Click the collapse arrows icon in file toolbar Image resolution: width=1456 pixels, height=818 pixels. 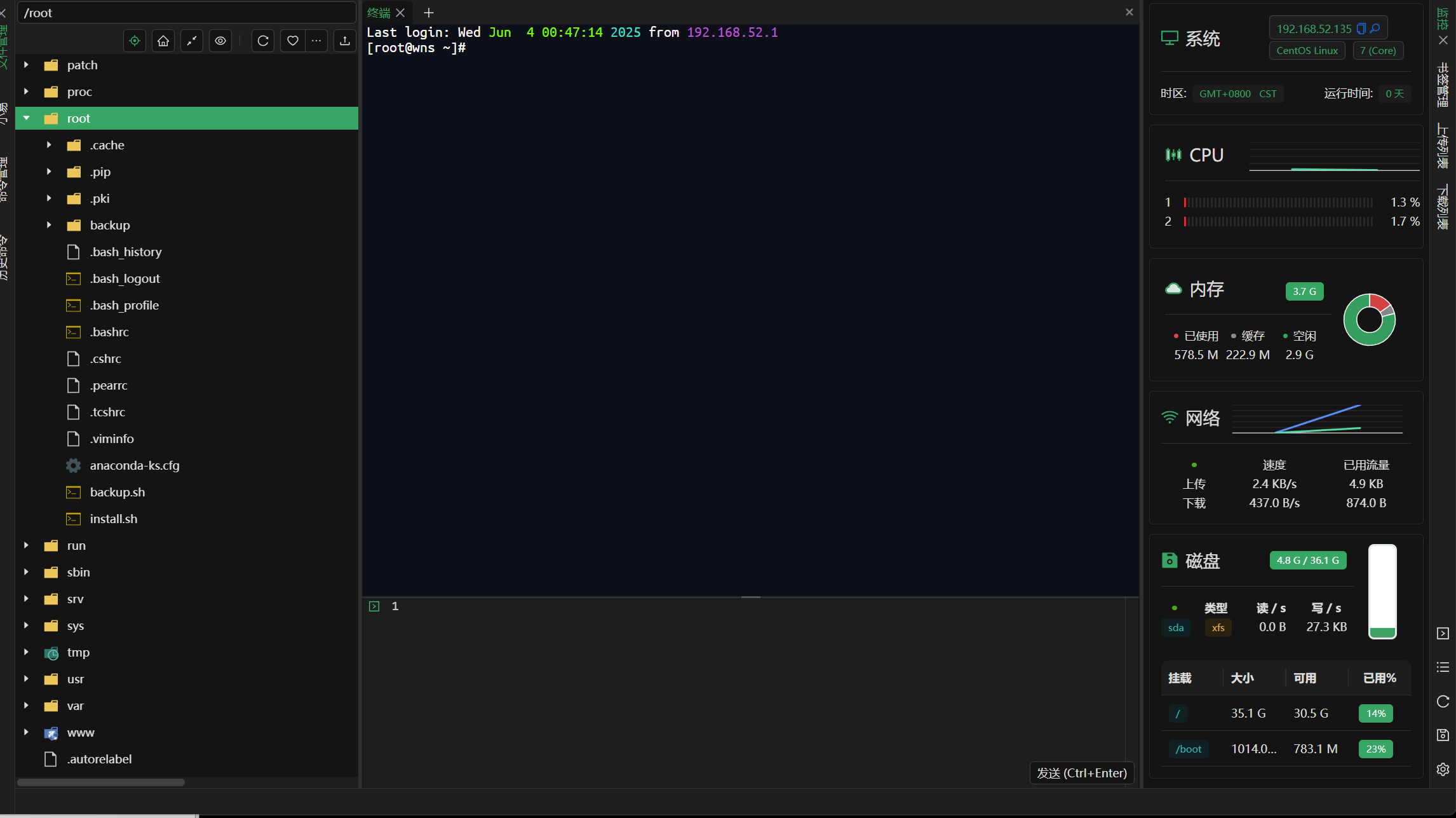[192, 41]
